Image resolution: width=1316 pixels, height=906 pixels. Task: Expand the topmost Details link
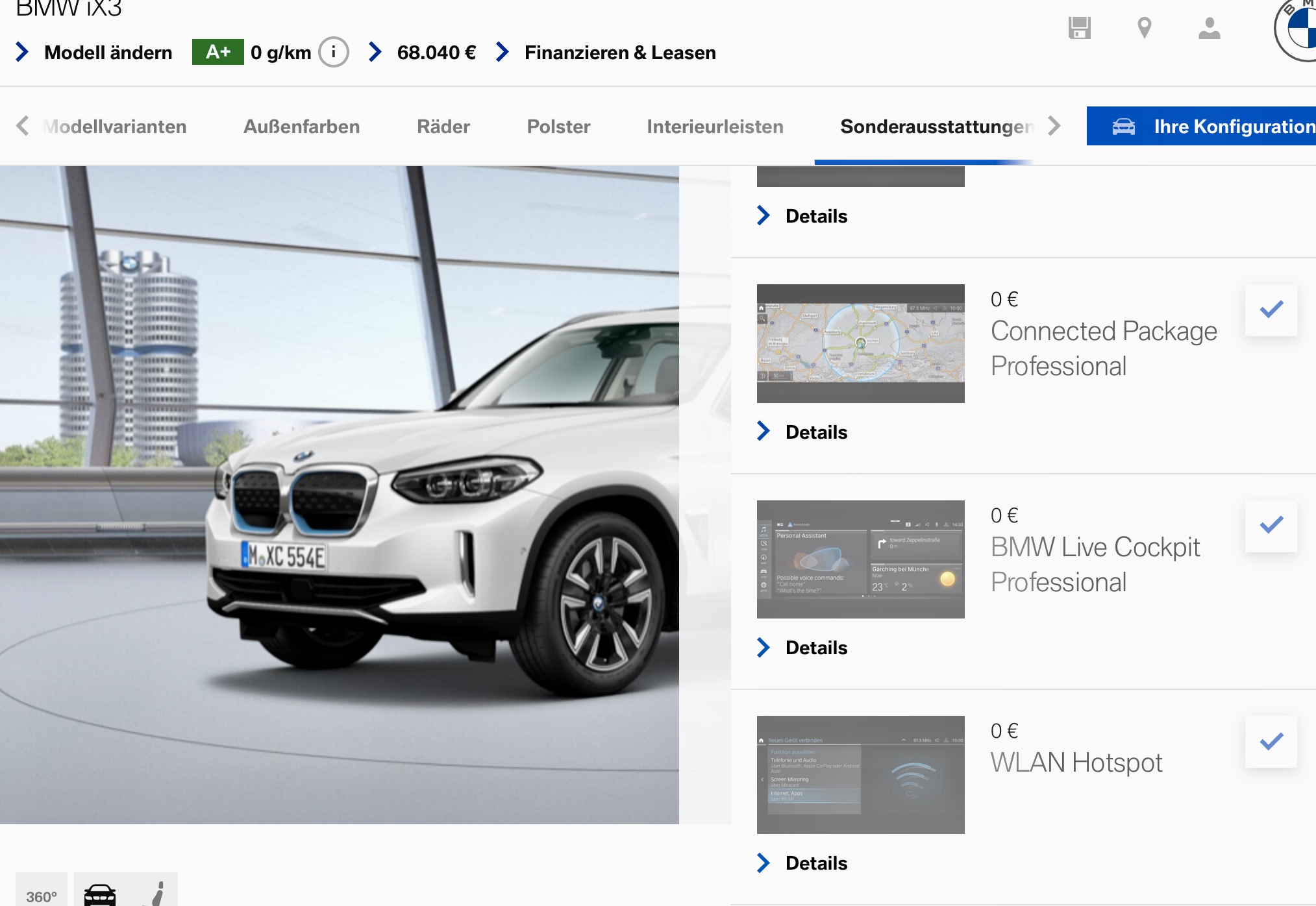click(x=802, y=215)
